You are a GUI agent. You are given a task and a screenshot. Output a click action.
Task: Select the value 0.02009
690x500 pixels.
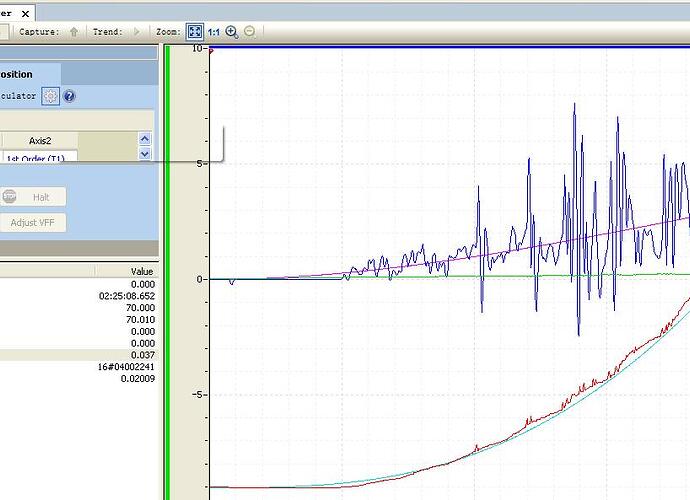click(138, 379)
